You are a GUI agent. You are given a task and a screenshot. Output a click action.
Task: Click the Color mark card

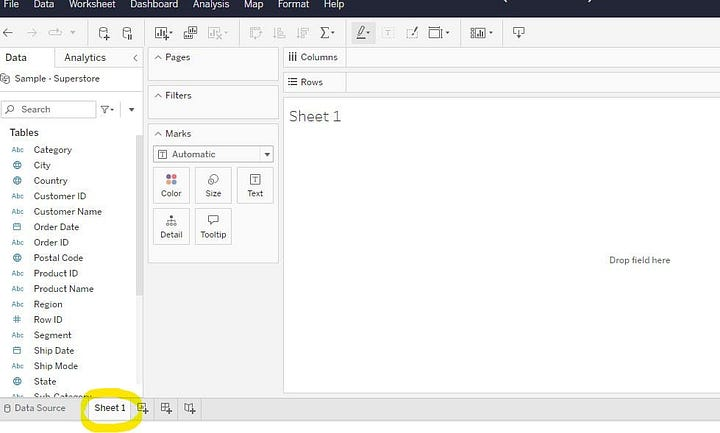171,186
